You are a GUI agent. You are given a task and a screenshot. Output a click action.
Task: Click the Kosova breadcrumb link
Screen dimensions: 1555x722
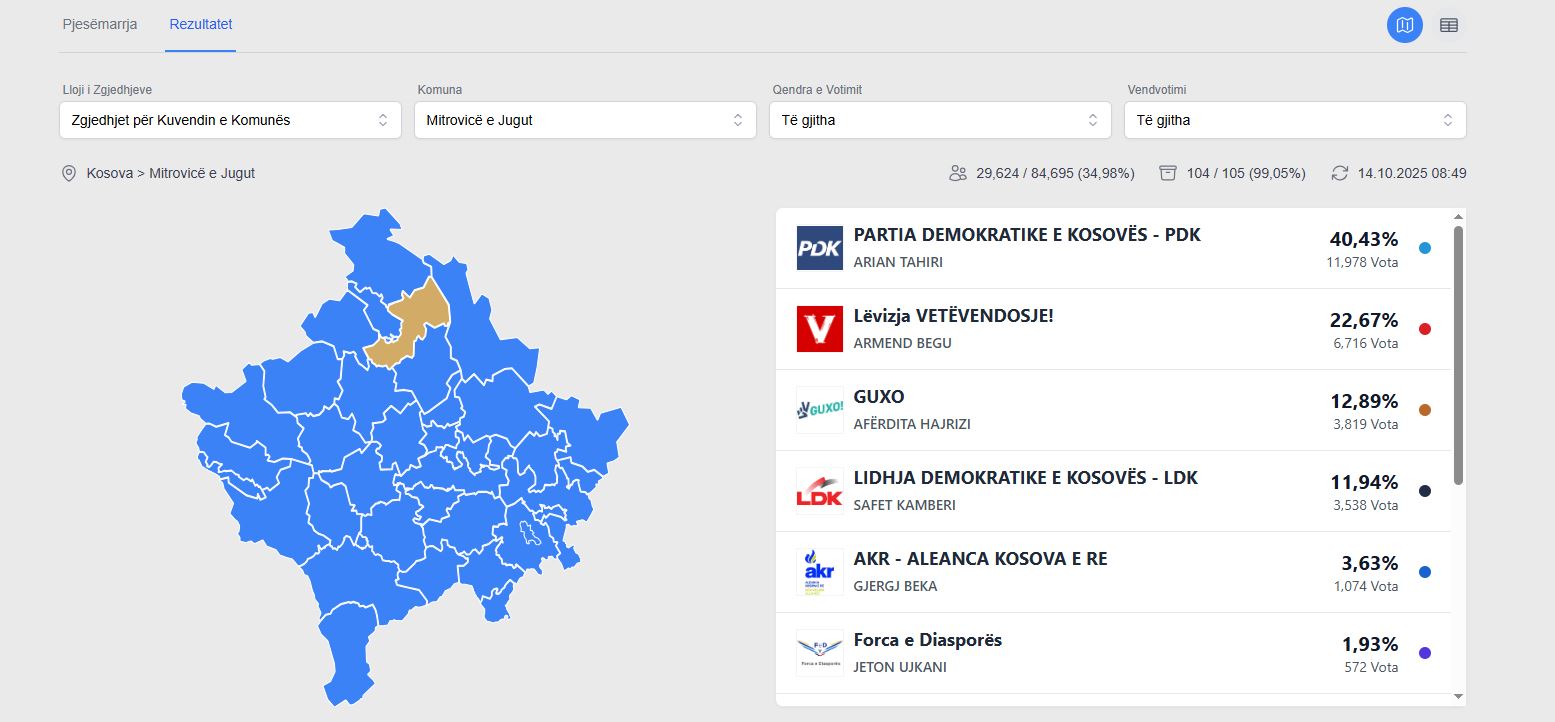pos(109,173)
